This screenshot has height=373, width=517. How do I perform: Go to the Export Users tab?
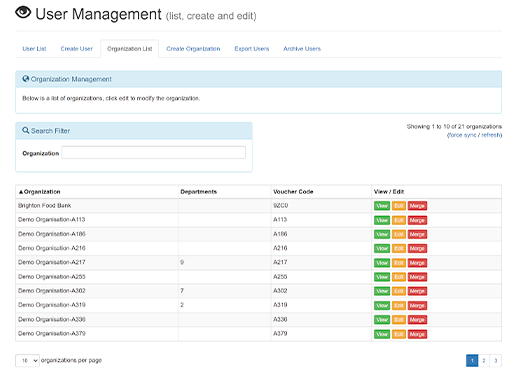coord(252,49)
